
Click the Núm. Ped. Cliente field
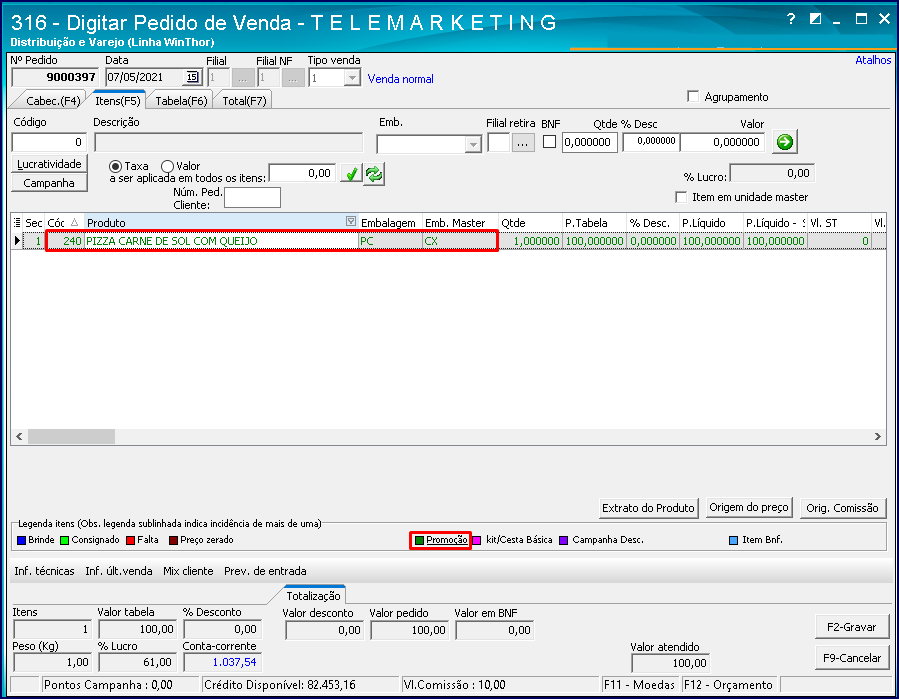coord(252,198)
